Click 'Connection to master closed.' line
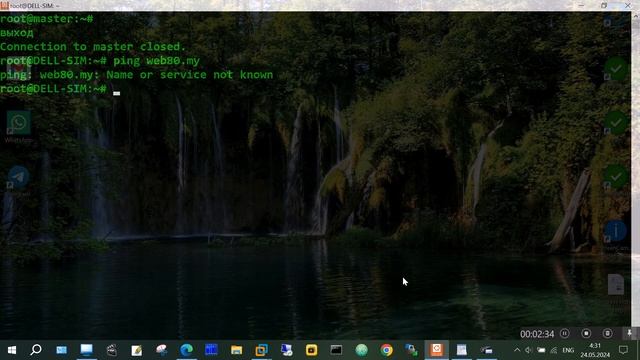 coord(93,47)
